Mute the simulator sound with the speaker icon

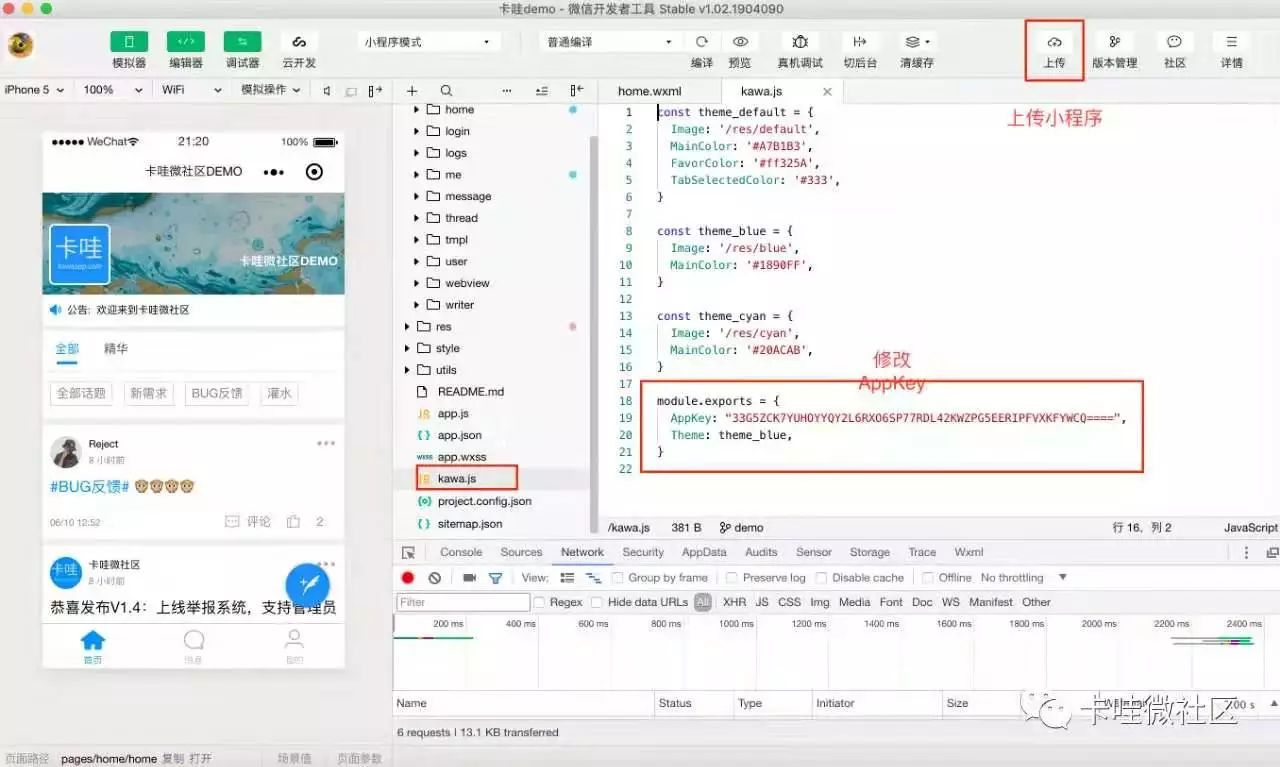coord(326,90)
